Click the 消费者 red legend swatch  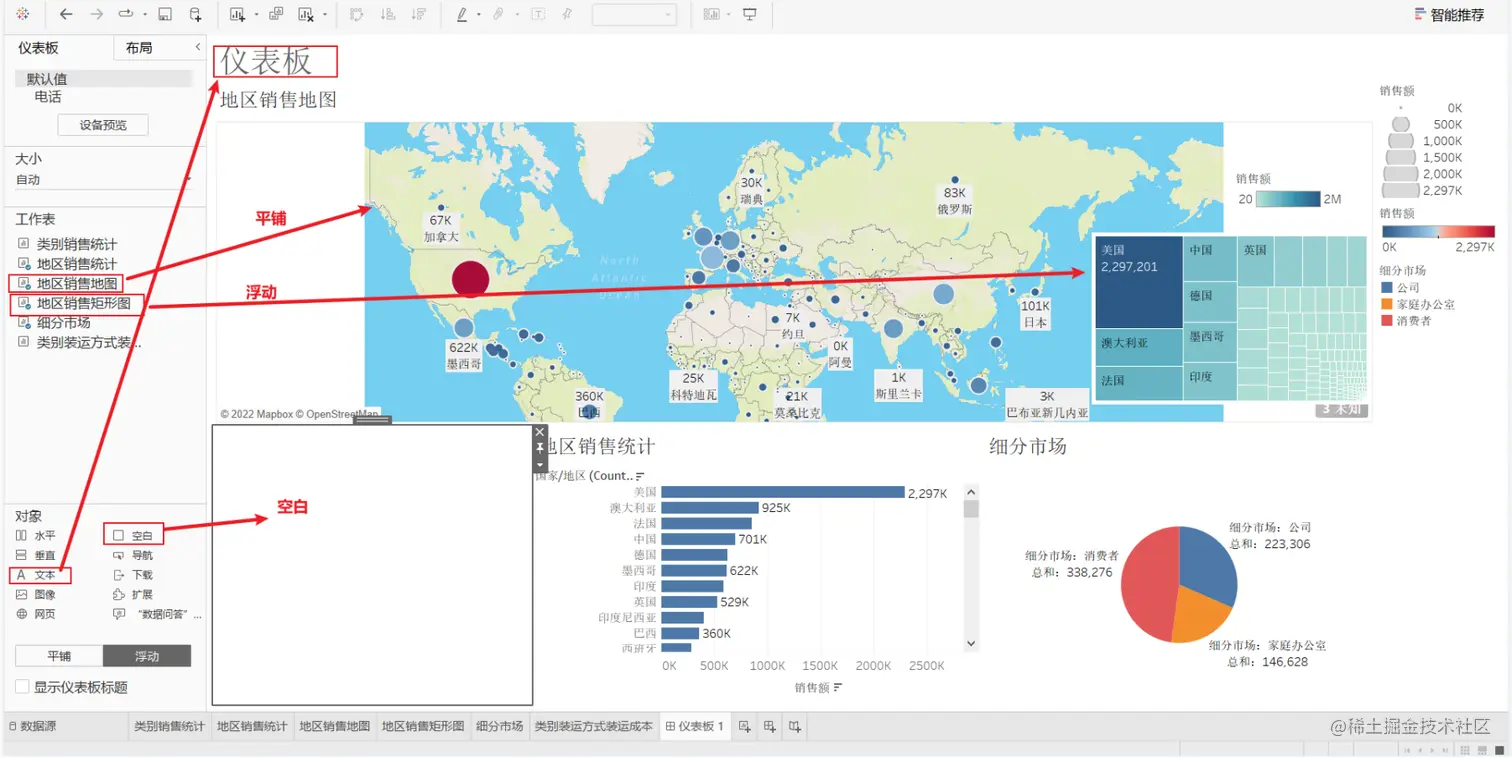(1386, 321)
